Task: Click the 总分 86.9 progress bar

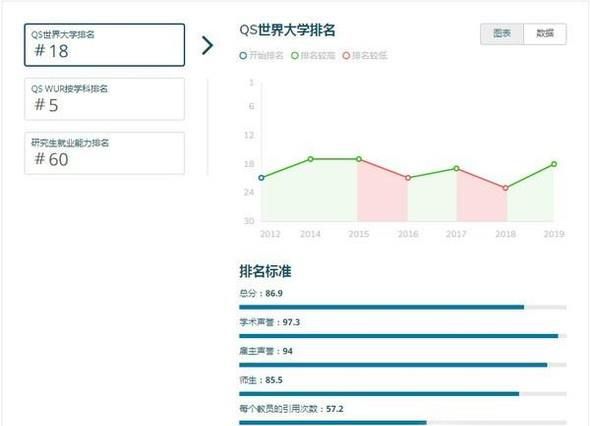Action: (x=403, y=307)
